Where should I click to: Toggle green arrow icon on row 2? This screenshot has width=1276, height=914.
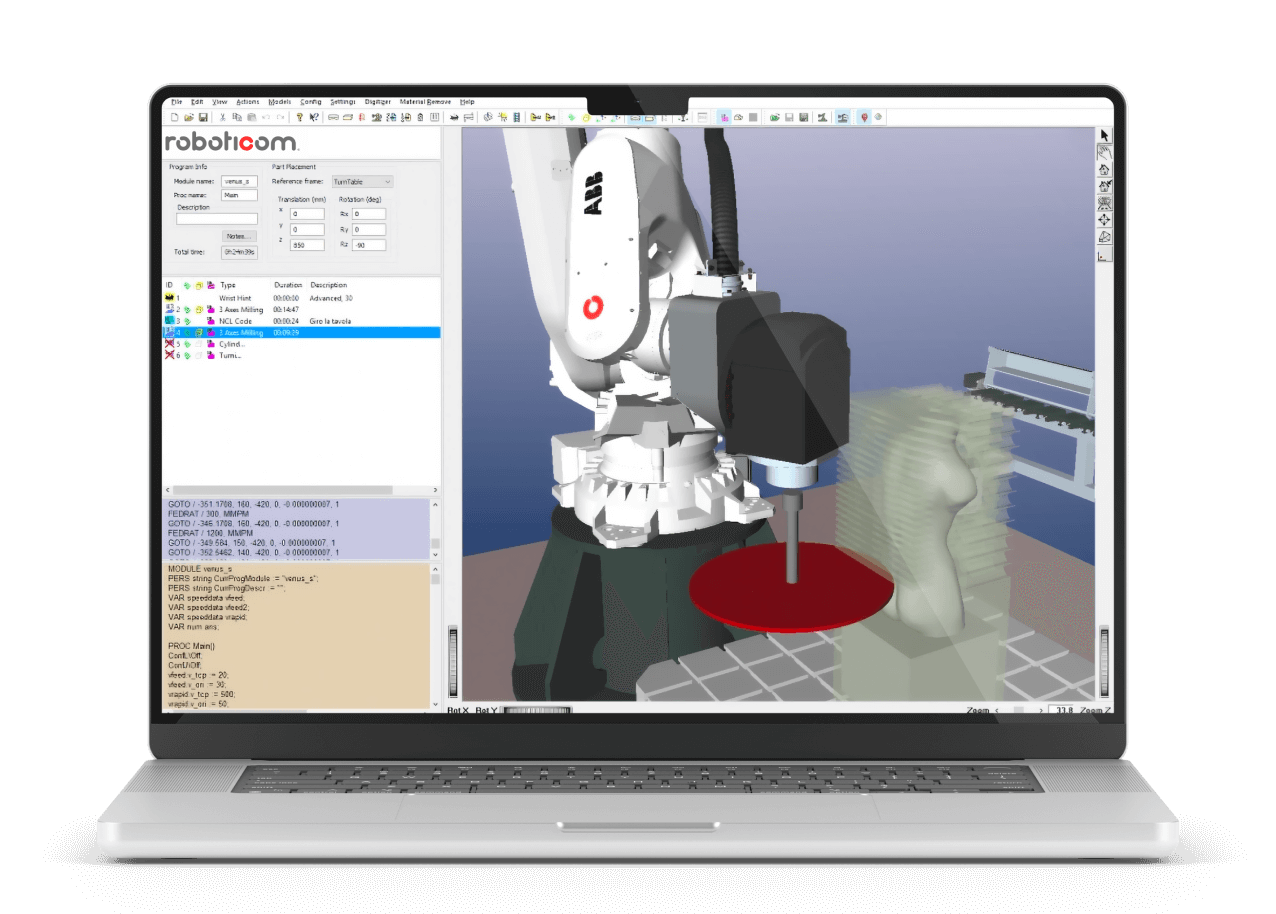[x=187, y=310]
